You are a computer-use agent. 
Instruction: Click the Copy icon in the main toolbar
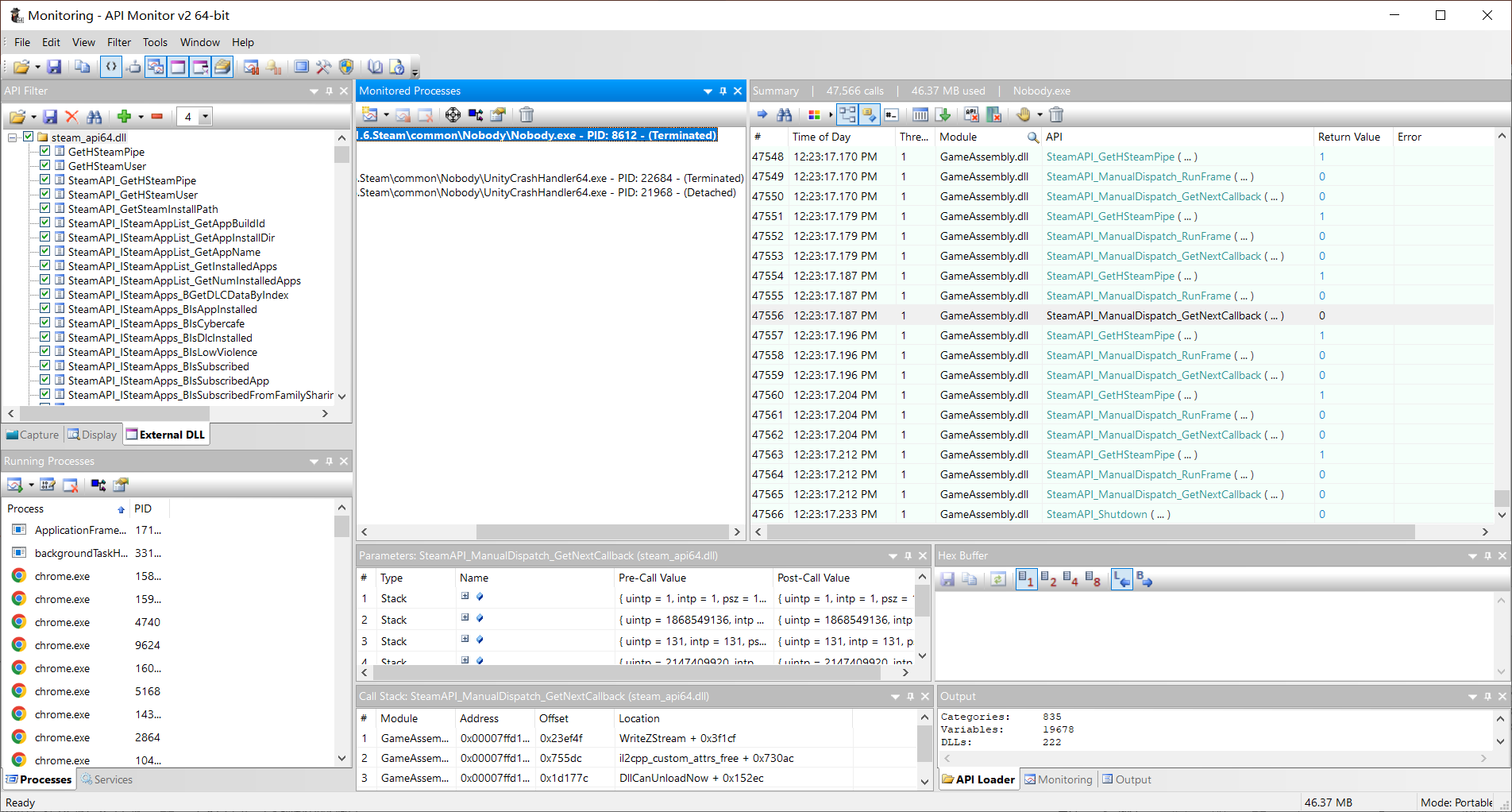[x=82, y=68]
